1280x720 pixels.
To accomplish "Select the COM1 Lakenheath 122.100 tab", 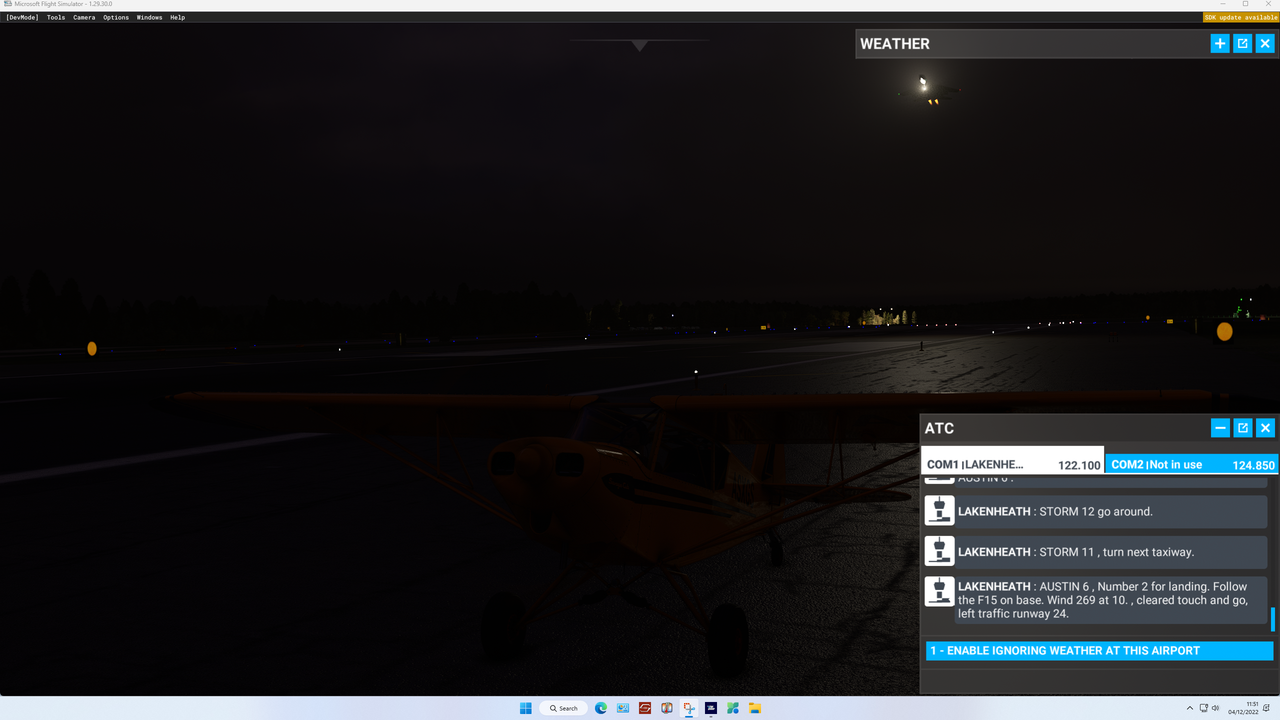I will tap(1012, 460).
